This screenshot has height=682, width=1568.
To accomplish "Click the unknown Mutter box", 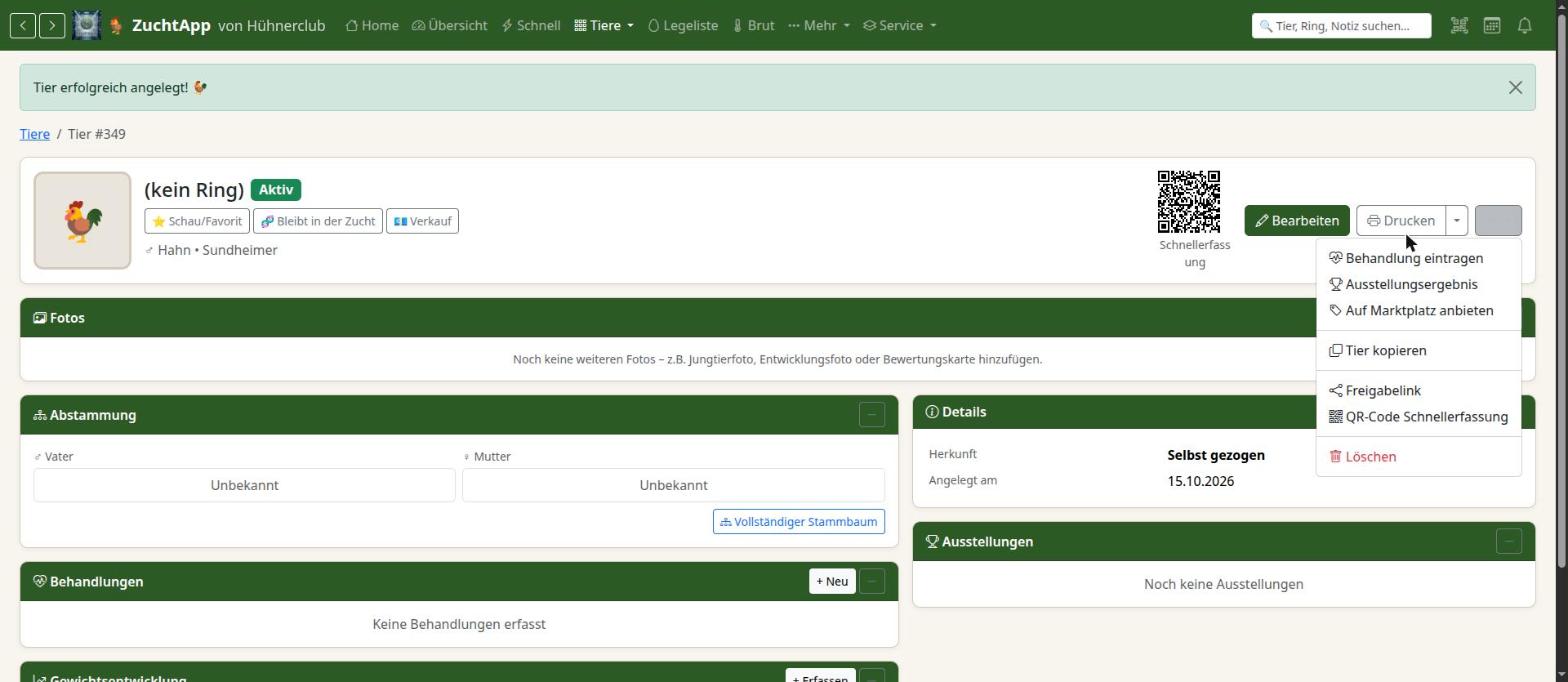I will coord(673,485).
